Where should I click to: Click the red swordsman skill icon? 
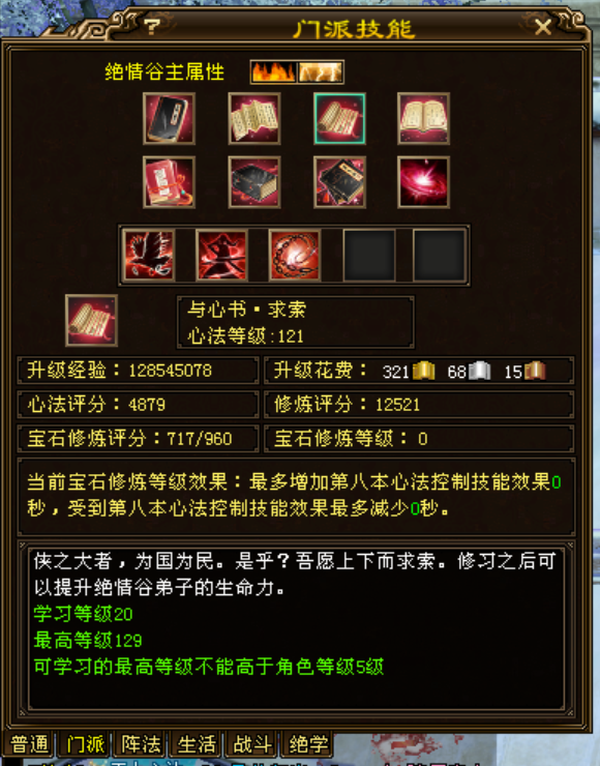(x=221, y=255)
